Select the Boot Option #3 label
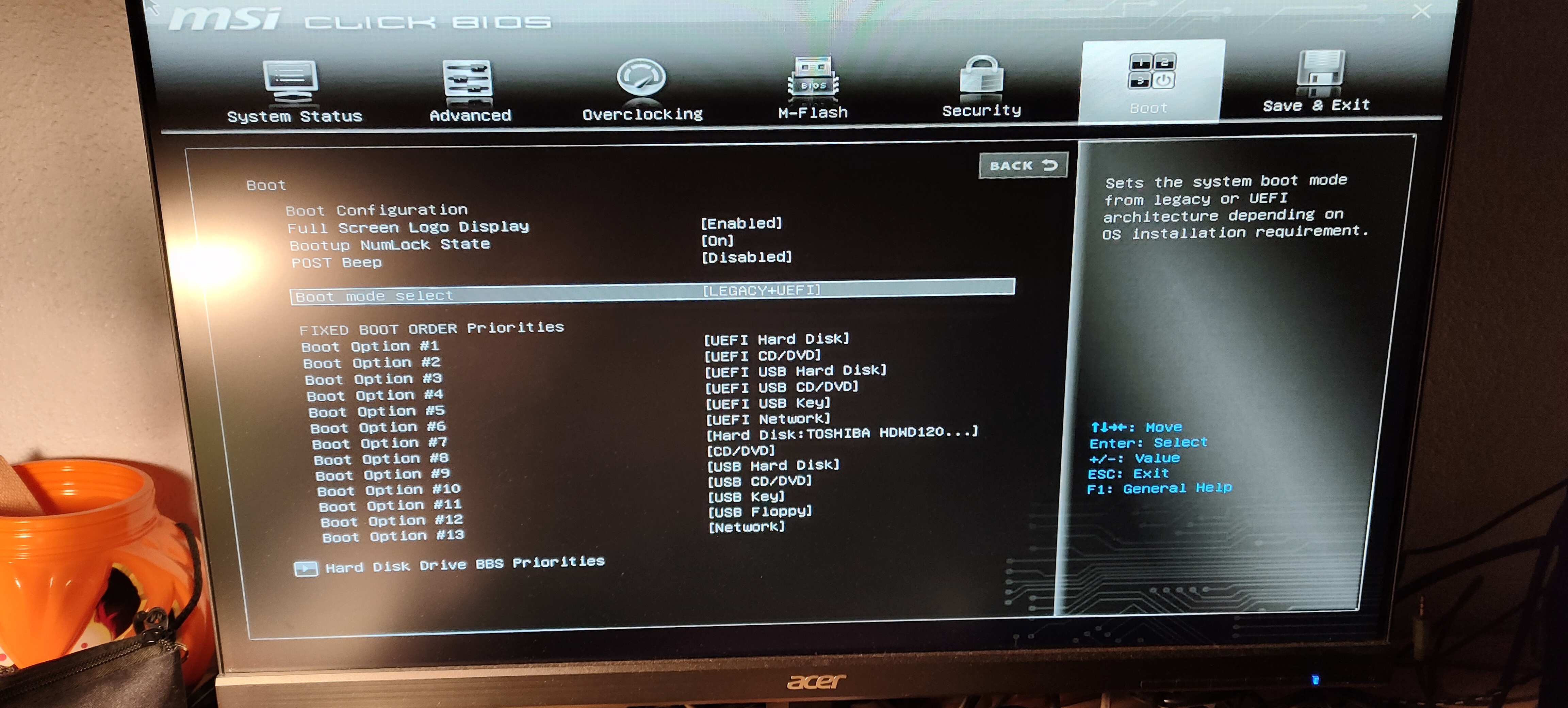 (373, 380)
